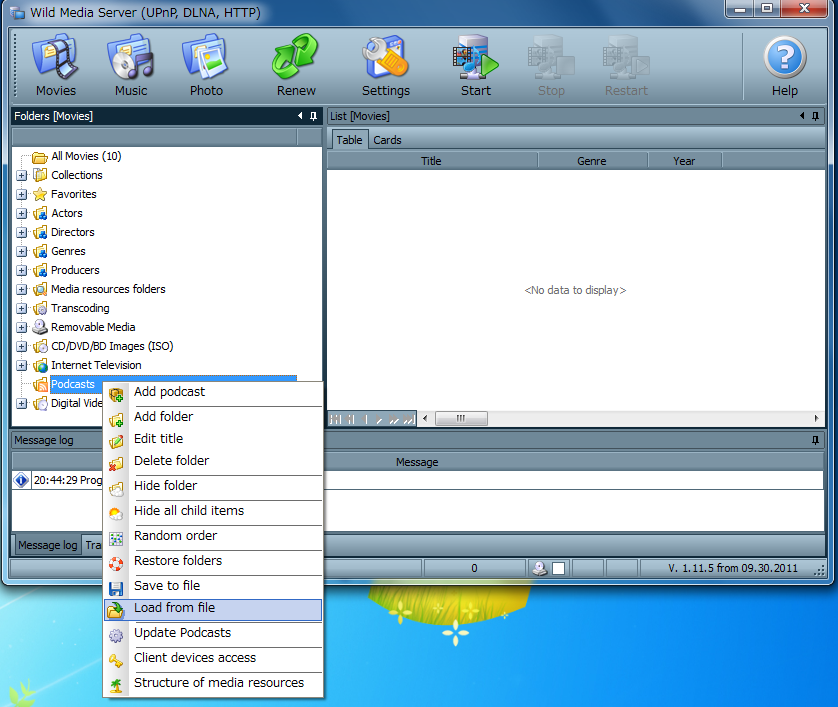Image resolution: width=838 pixels, height=707 pixels.
Task: Collapse the List [Movies] panel arrow
Action: pos(802,116)
